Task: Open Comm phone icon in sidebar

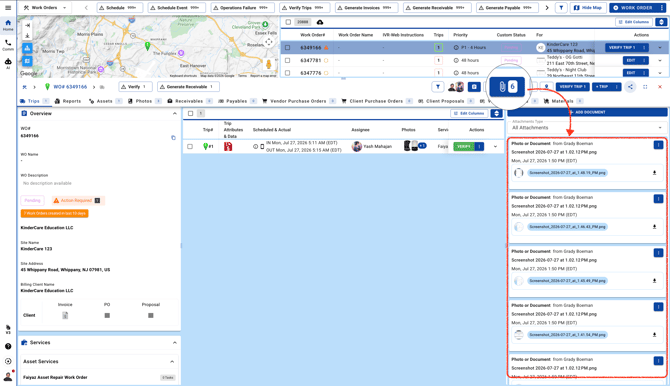Action: pos(8,45)
